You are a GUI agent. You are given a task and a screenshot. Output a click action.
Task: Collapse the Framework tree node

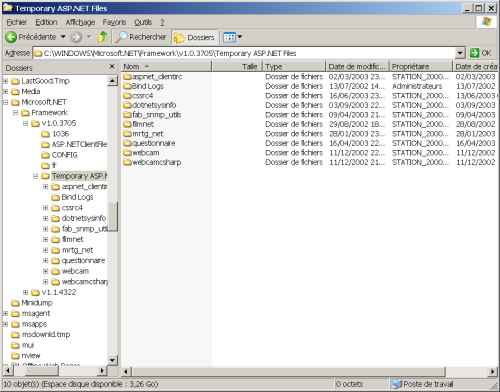(15, 113)
